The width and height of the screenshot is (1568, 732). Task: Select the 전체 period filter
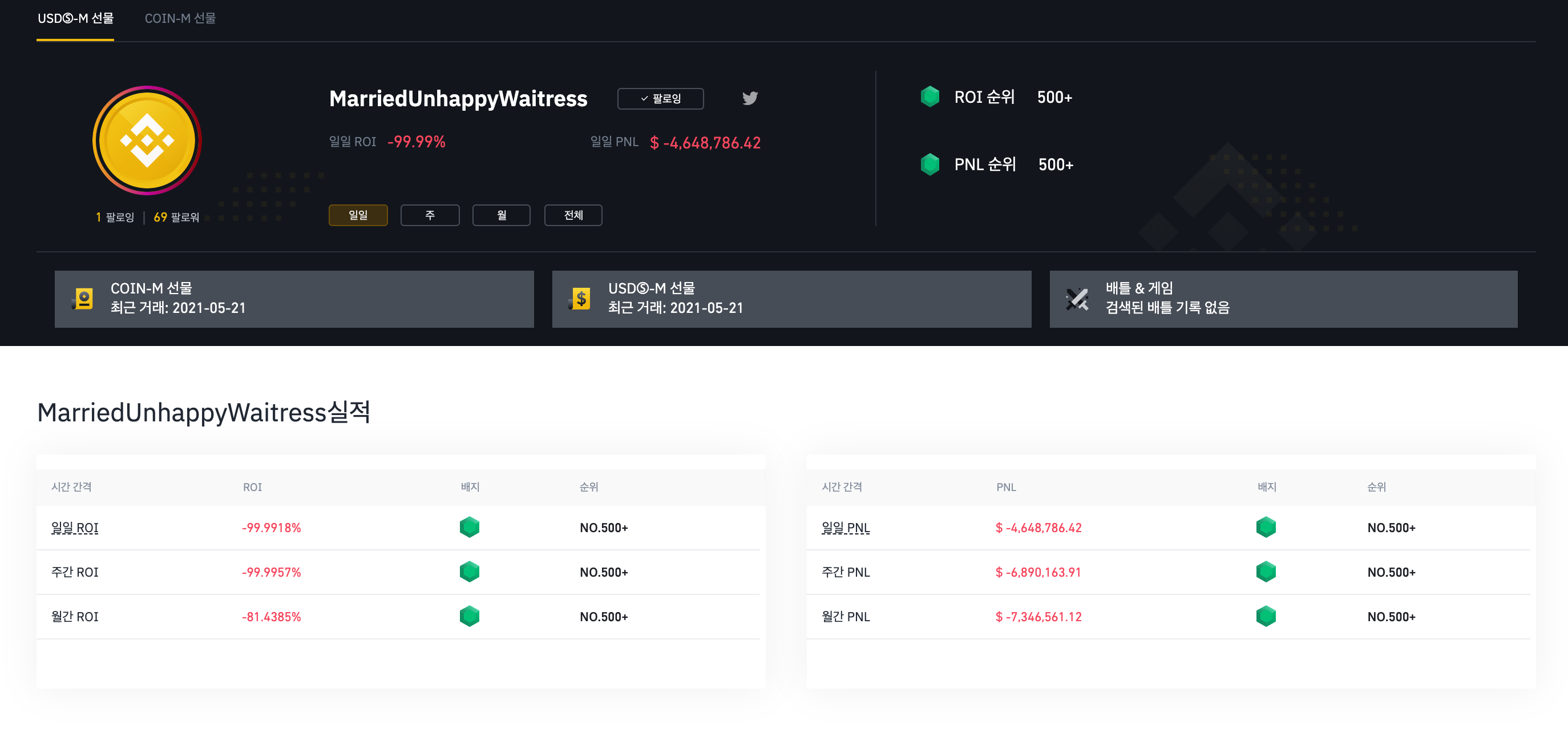573,216
